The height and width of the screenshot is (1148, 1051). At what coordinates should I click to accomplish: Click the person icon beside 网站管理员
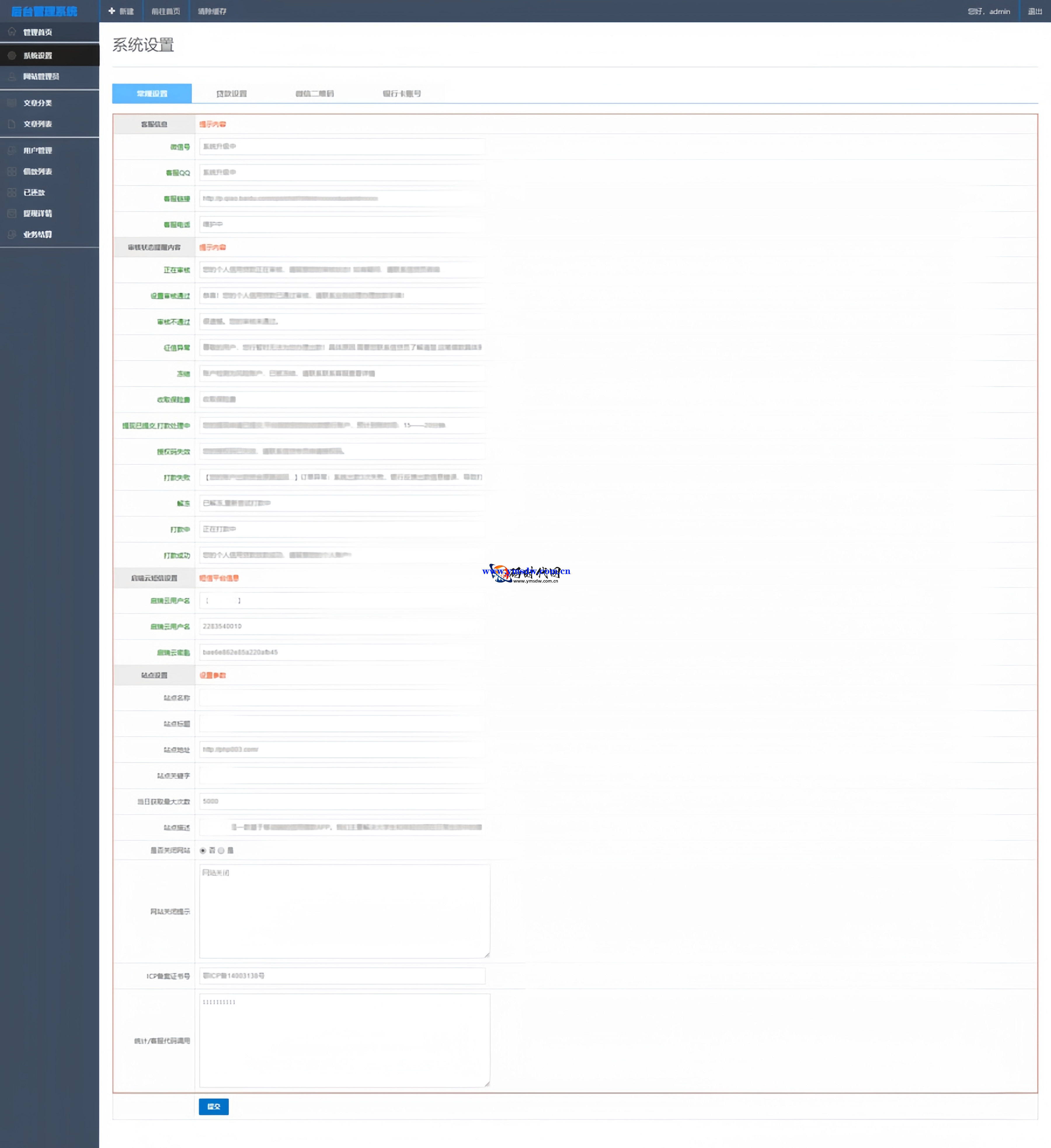[x=12, y=76]
